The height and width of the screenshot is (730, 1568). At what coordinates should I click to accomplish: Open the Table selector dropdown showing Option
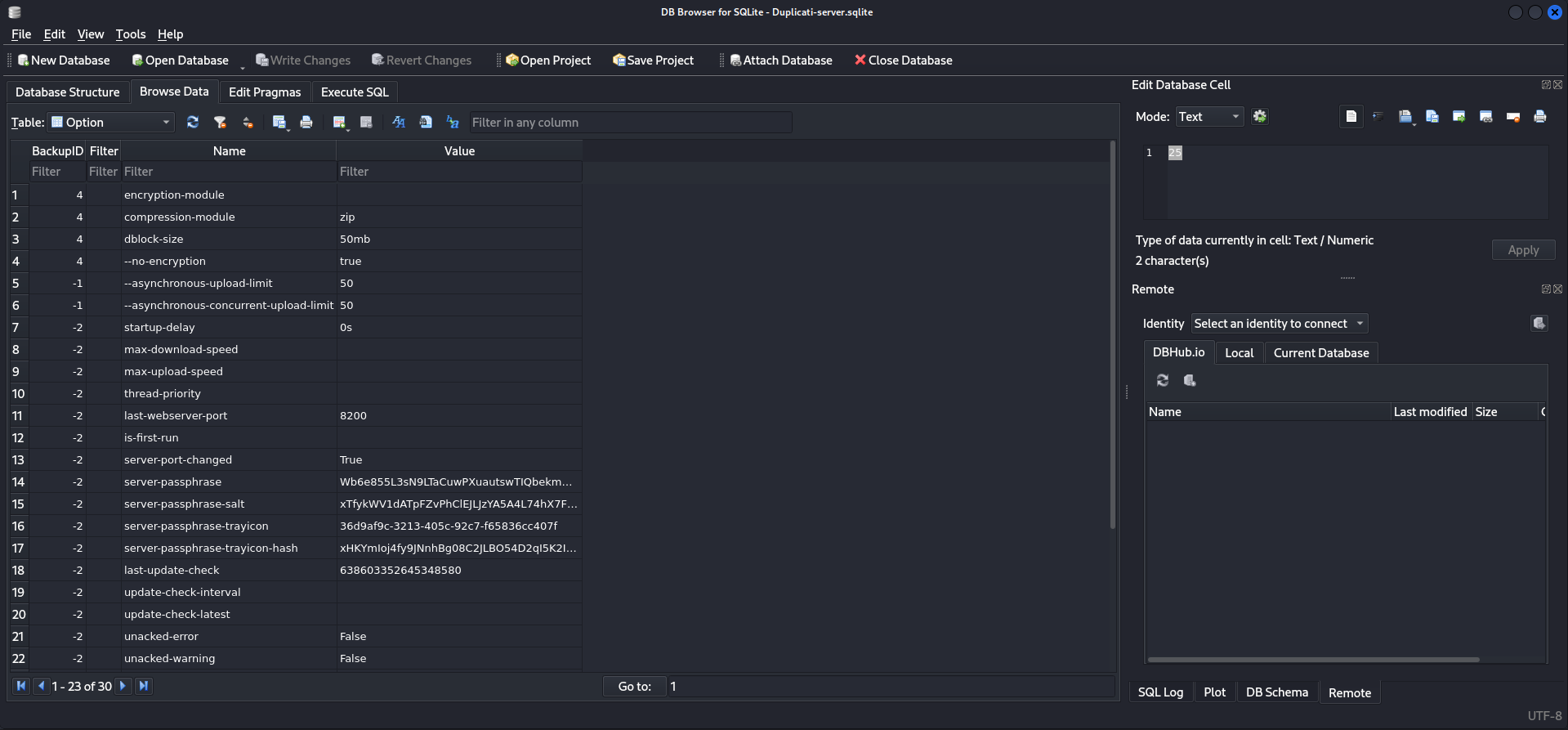(111, 122)
